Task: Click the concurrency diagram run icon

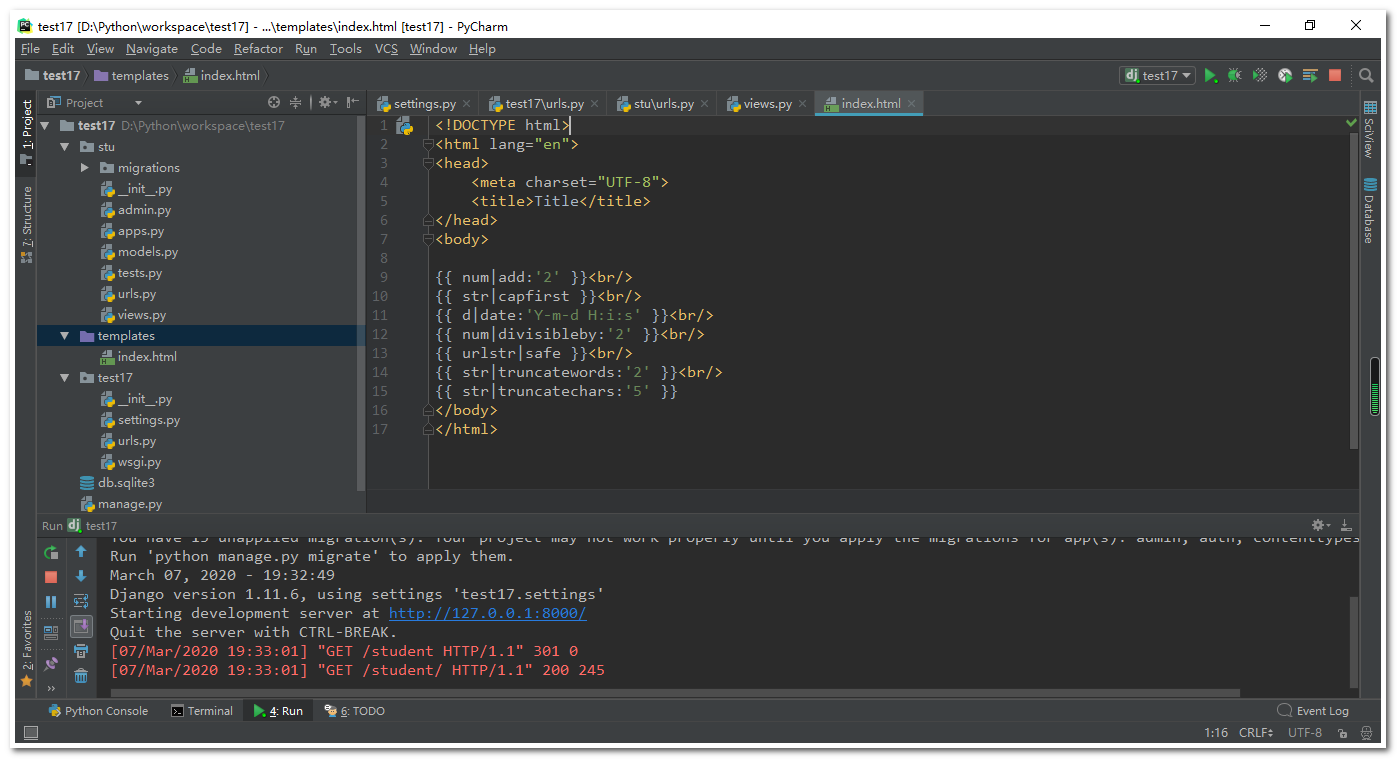Action: click(1310, 75)
